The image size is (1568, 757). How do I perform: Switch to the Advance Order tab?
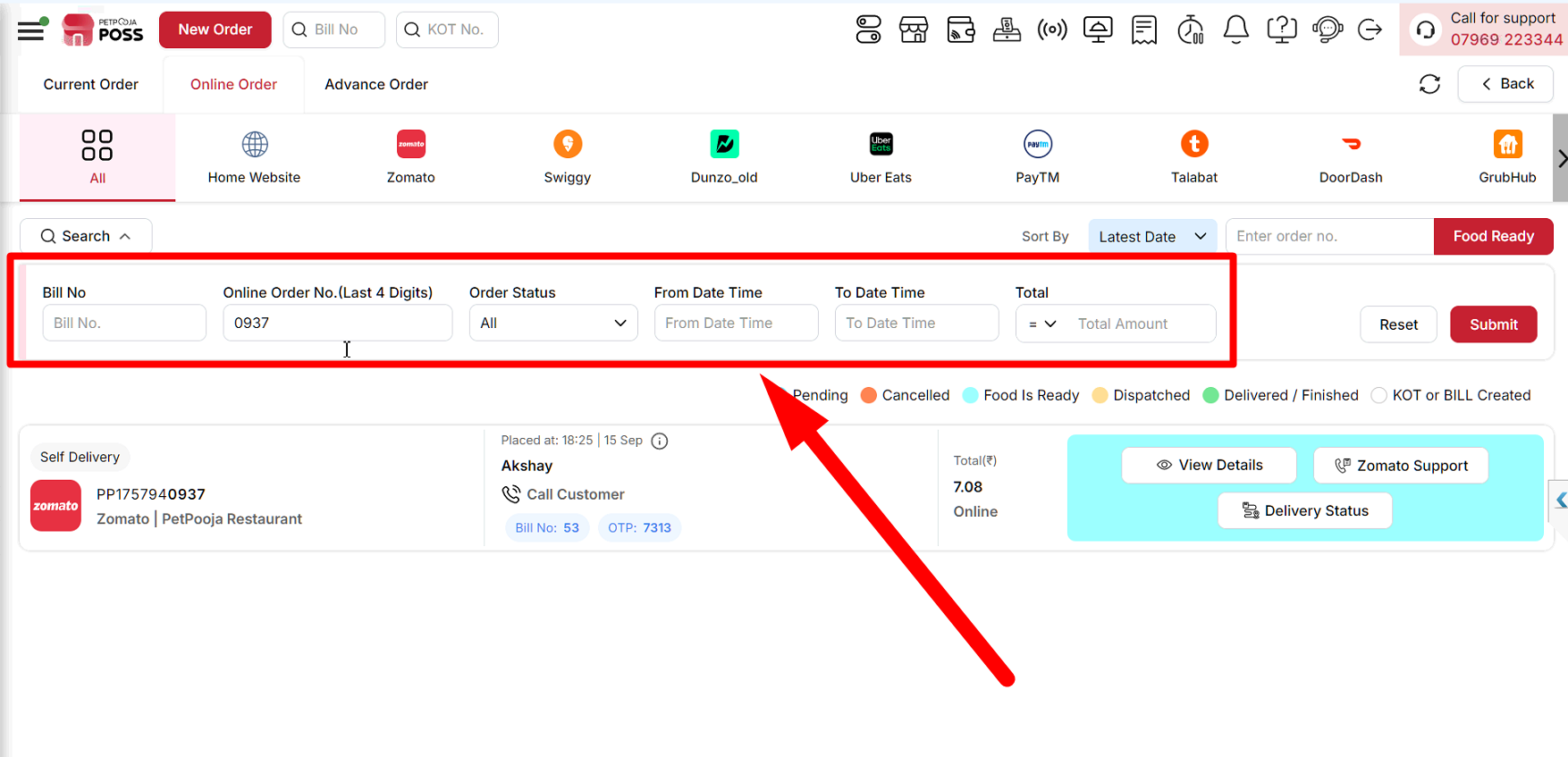[x=376, y=84]
